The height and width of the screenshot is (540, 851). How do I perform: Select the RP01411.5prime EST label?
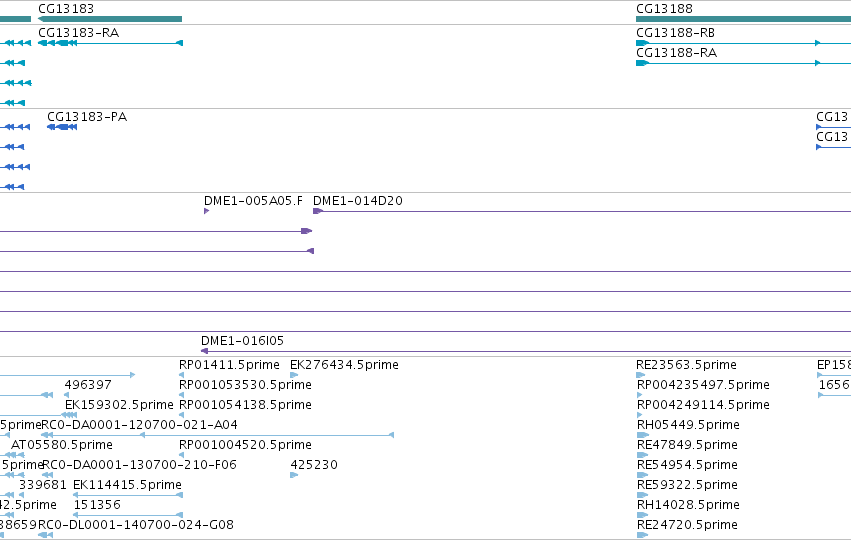pos(229,365)
